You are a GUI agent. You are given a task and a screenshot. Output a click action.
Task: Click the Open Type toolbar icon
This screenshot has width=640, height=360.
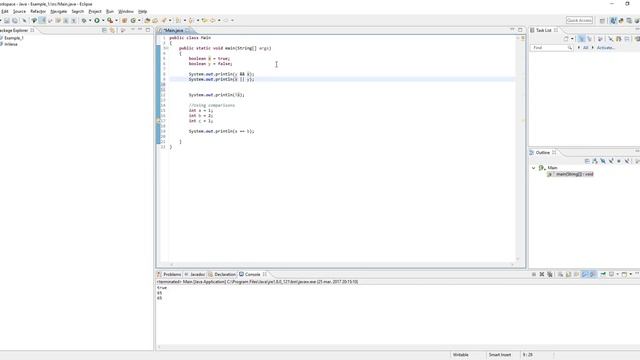pyautogui.click(x=147, y=20)
